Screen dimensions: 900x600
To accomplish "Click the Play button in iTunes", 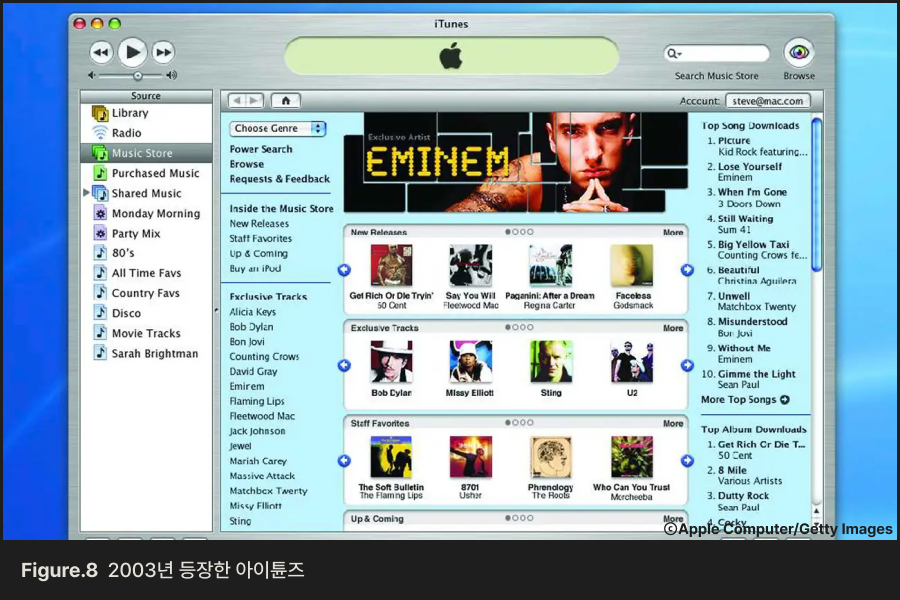I will [x=132, y=52].
